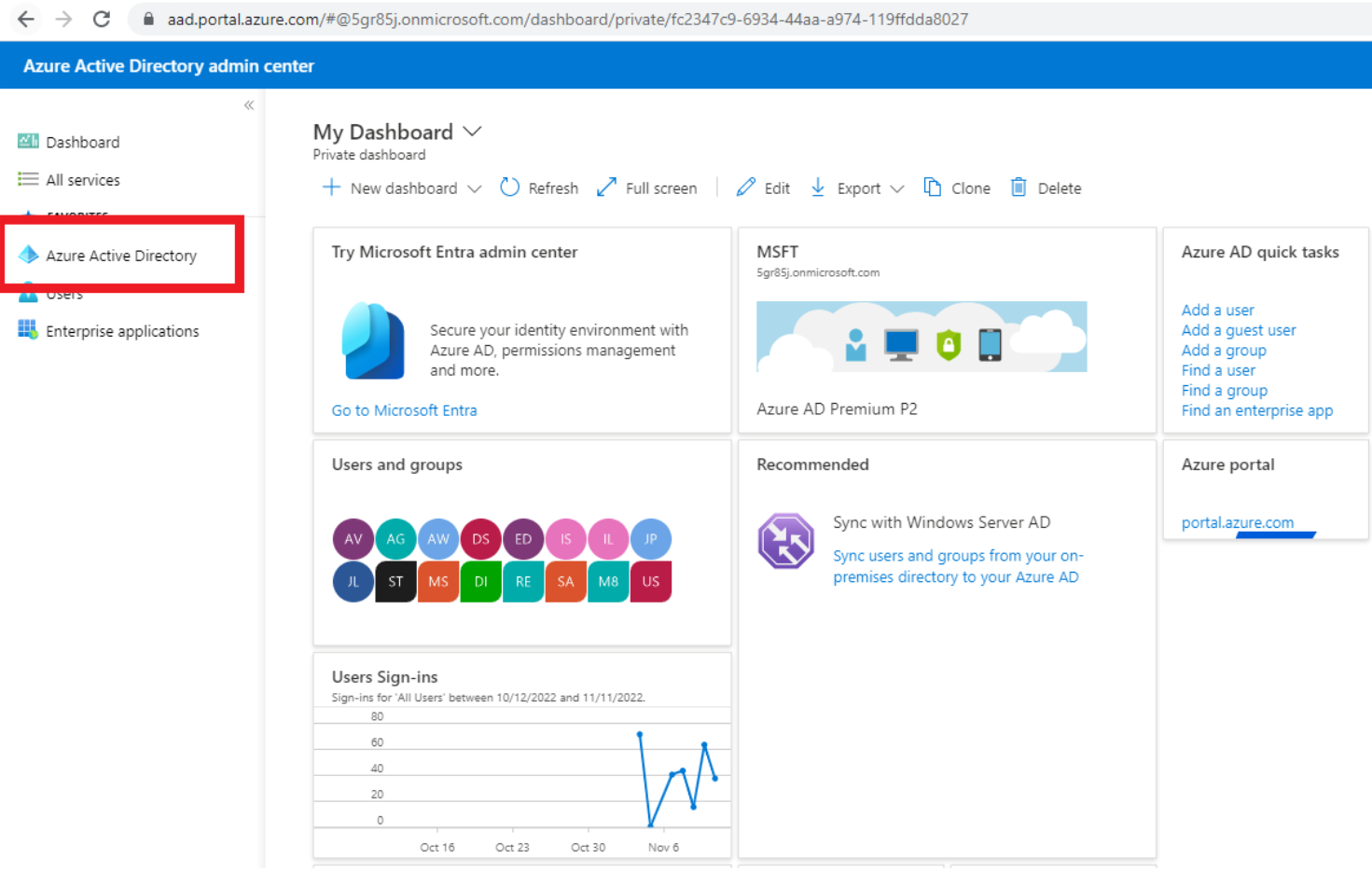Open the Export dropdown menu
Screen dimensions: 1372x887
[896, 188]
